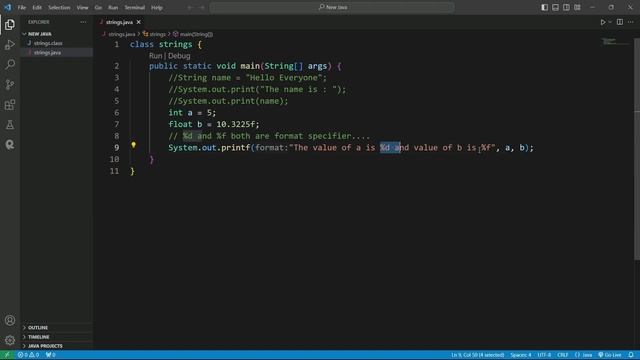Image resolution: width=640 pixels, height=360 pixels.
Task: Collapse the NEW JAVA folder
Action: click(x=57, y=34)
